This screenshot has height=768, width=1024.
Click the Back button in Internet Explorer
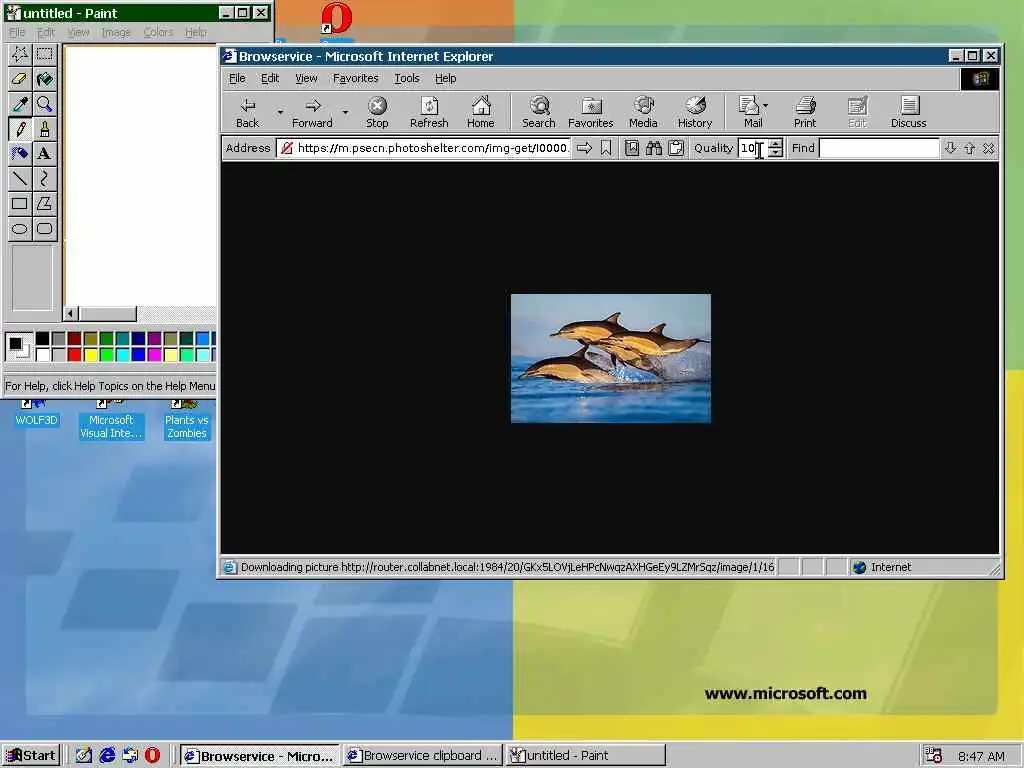(248, 112)
